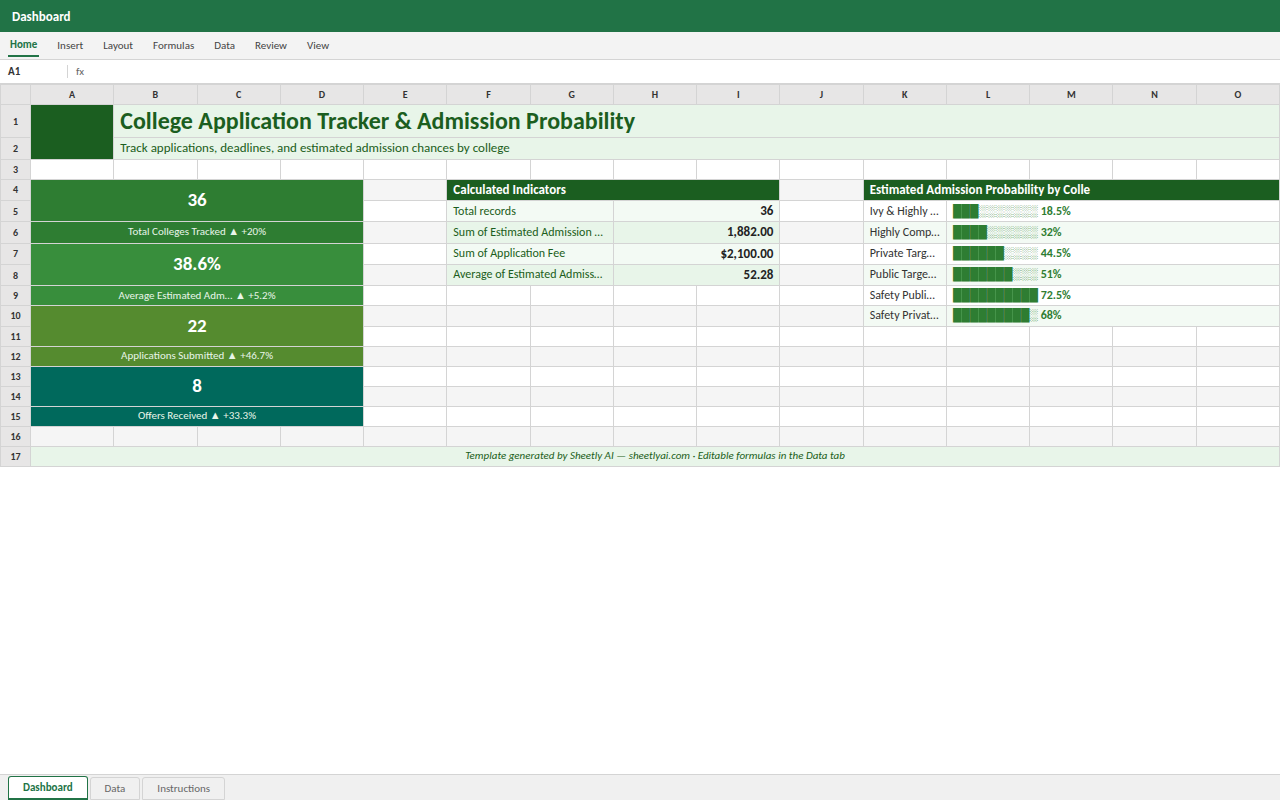Click the $2,100.00 value cell

[696, 254]
